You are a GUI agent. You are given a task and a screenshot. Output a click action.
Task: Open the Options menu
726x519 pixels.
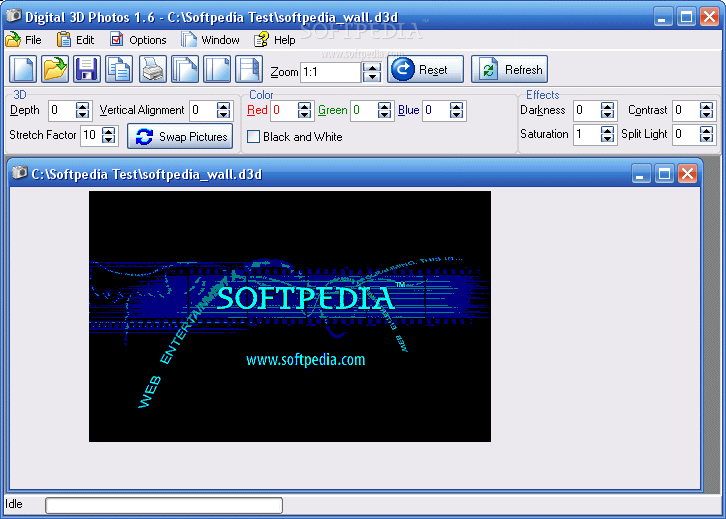click(x=138, y=40)
